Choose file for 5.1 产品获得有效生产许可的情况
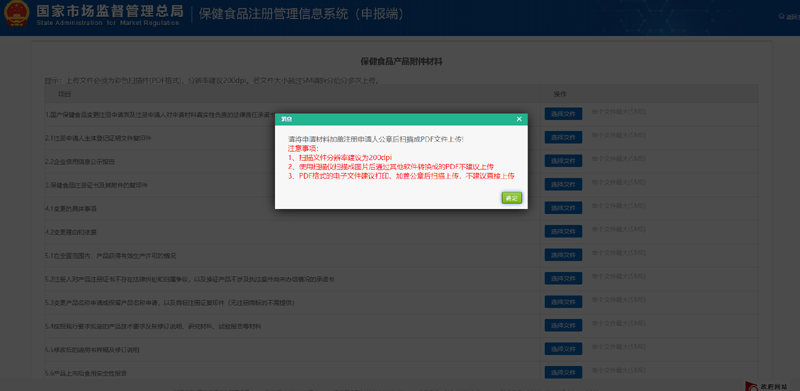800x391 pixels. coord(563,255)
